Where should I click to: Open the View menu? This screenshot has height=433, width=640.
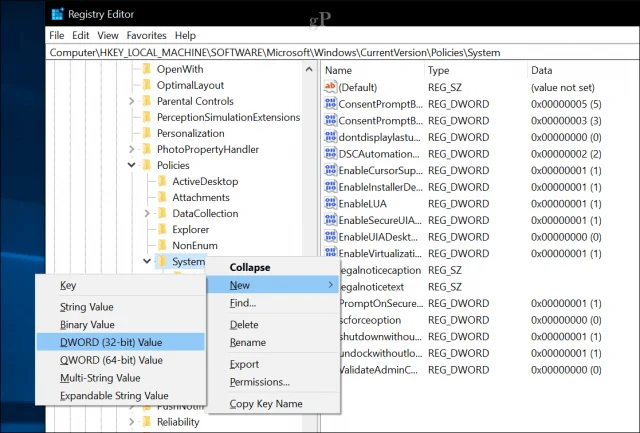coord(108,36)
